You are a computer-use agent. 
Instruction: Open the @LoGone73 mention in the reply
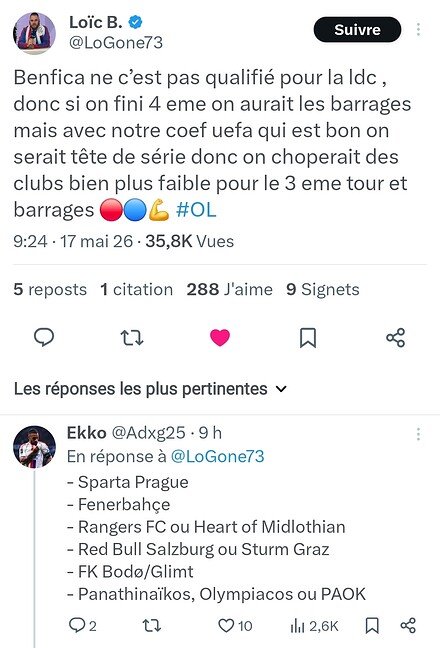[x=217, y=456]
